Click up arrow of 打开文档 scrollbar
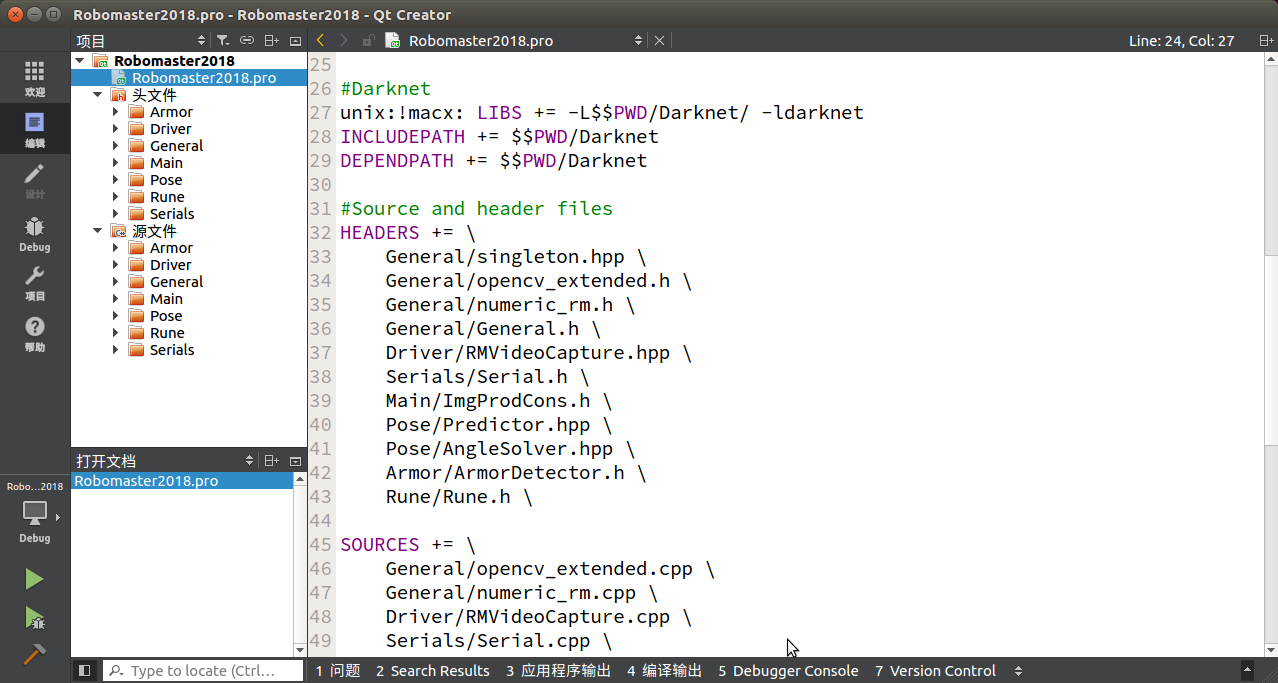 click(x=299, y=479)
